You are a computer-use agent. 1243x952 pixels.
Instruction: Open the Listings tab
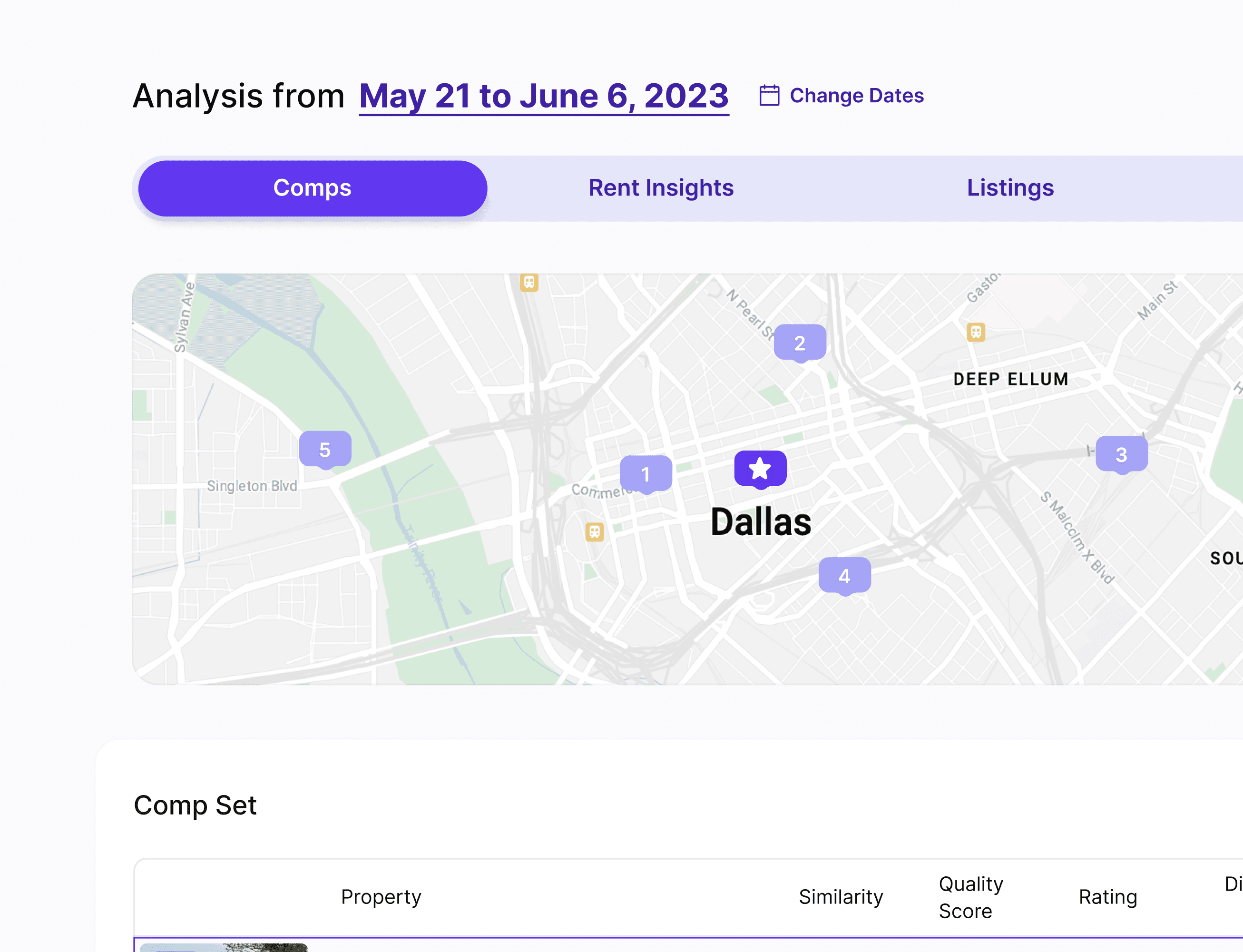click(x=1010, y=188)
